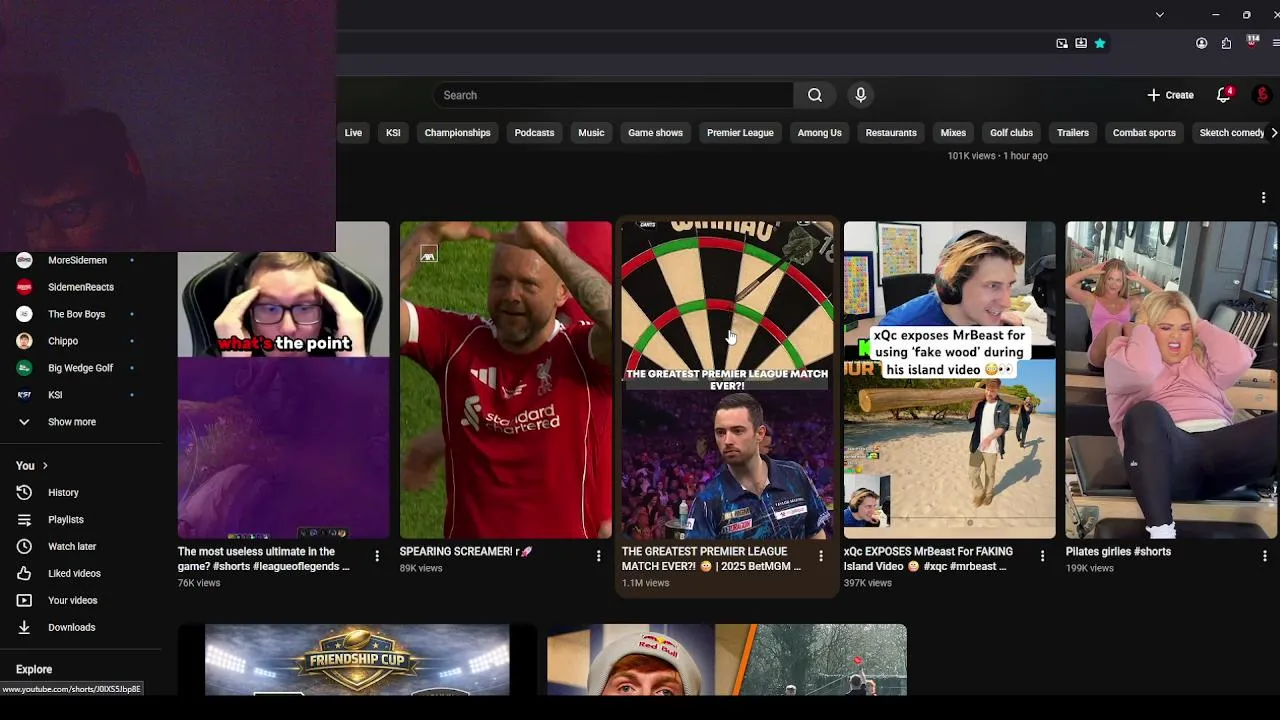Play the useless ultimate League short

point(283,380)
